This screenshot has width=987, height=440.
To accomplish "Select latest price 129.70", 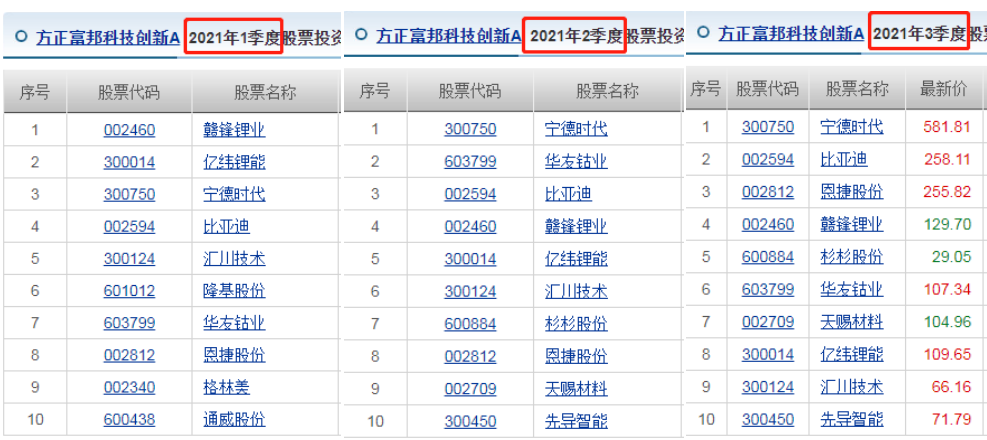I will [x=947, y=225].
